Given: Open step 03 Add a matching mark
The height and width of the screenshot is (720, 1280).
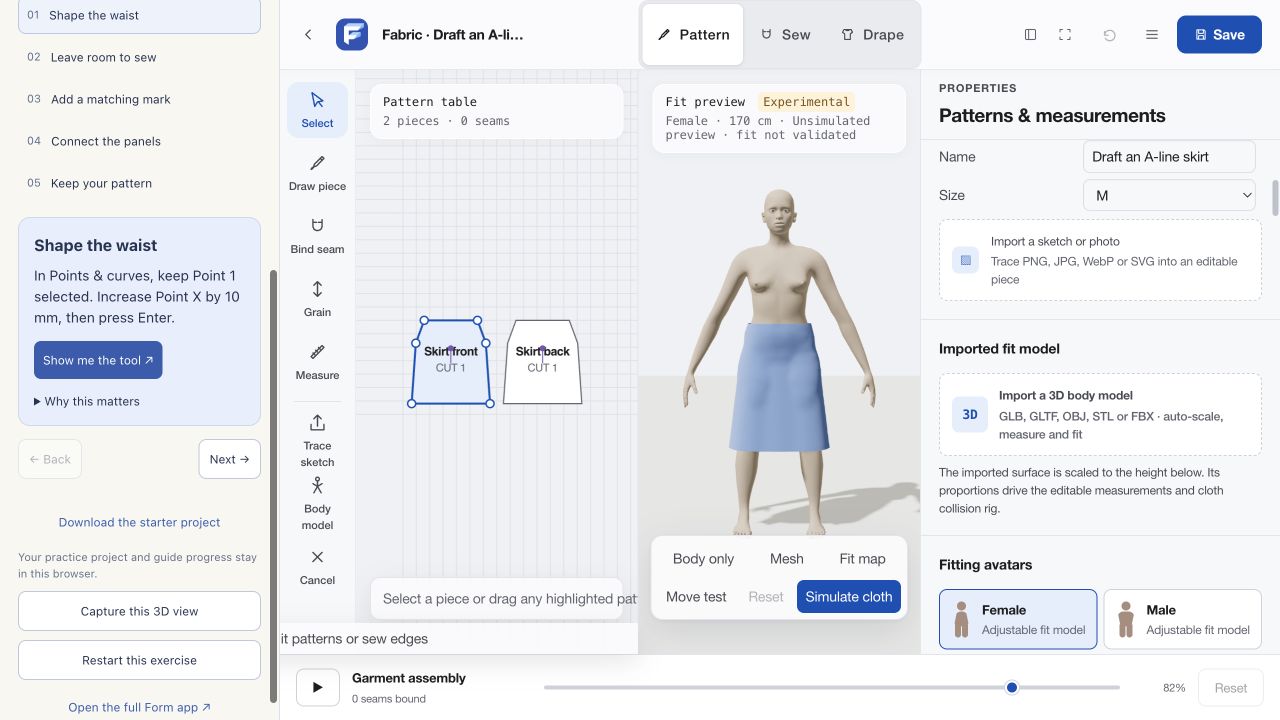Looking at the screenshot, I should (x=139, y=99).
